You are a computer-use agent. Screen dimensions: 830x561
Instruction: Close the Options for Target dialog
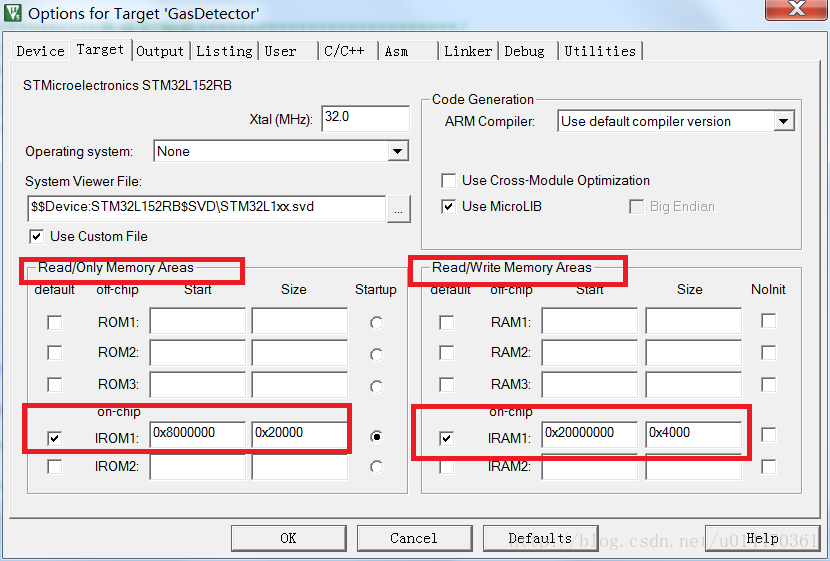click(x=796, y=10)
